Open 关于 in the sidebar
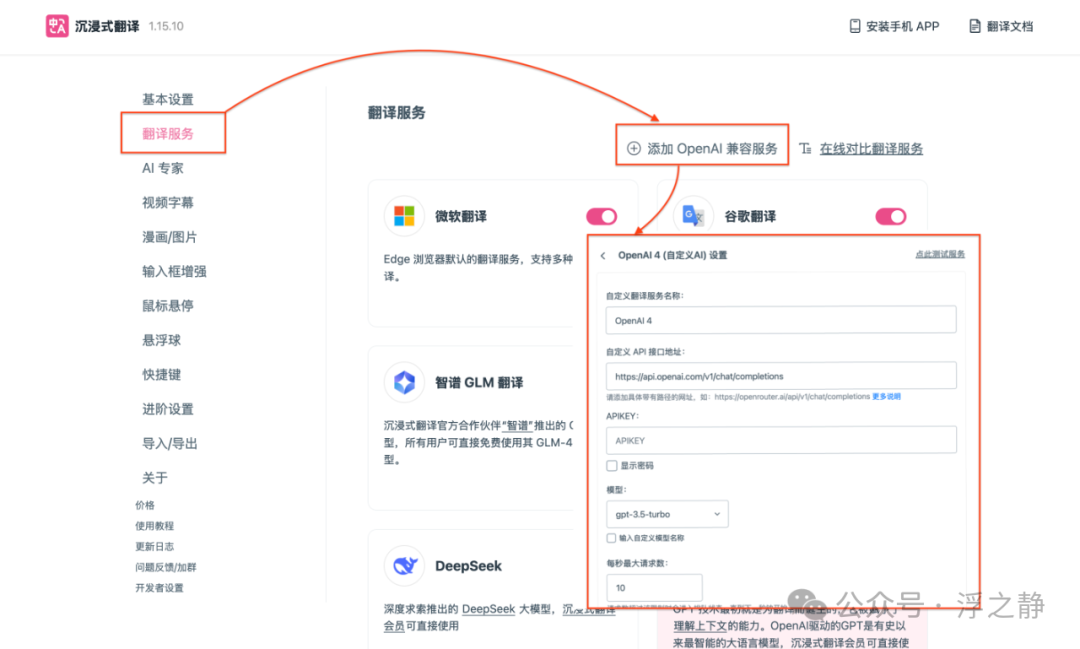Image resolution: width=1080 pixels, height=649 pixels. [x=155, y=478]
